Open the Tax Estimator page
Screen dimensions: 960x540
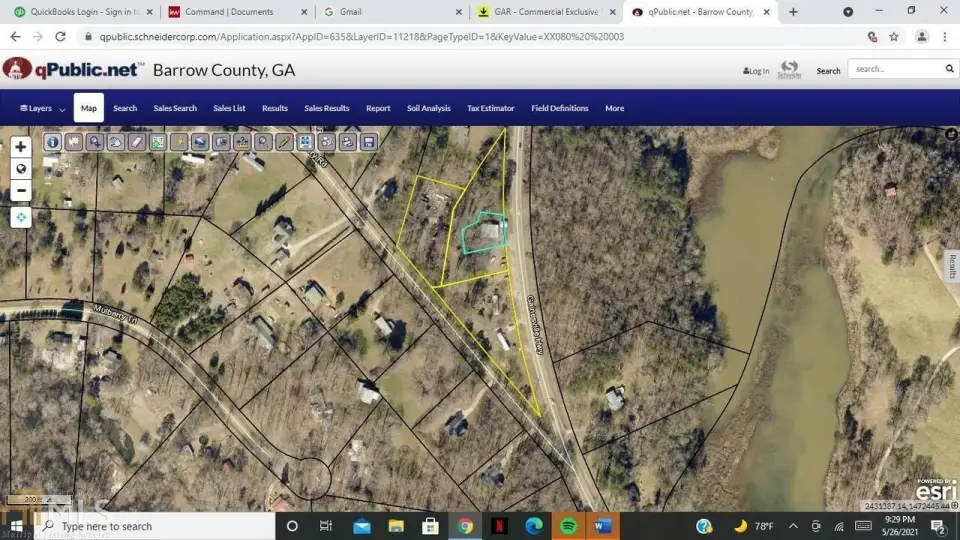(x=490, y=108)
